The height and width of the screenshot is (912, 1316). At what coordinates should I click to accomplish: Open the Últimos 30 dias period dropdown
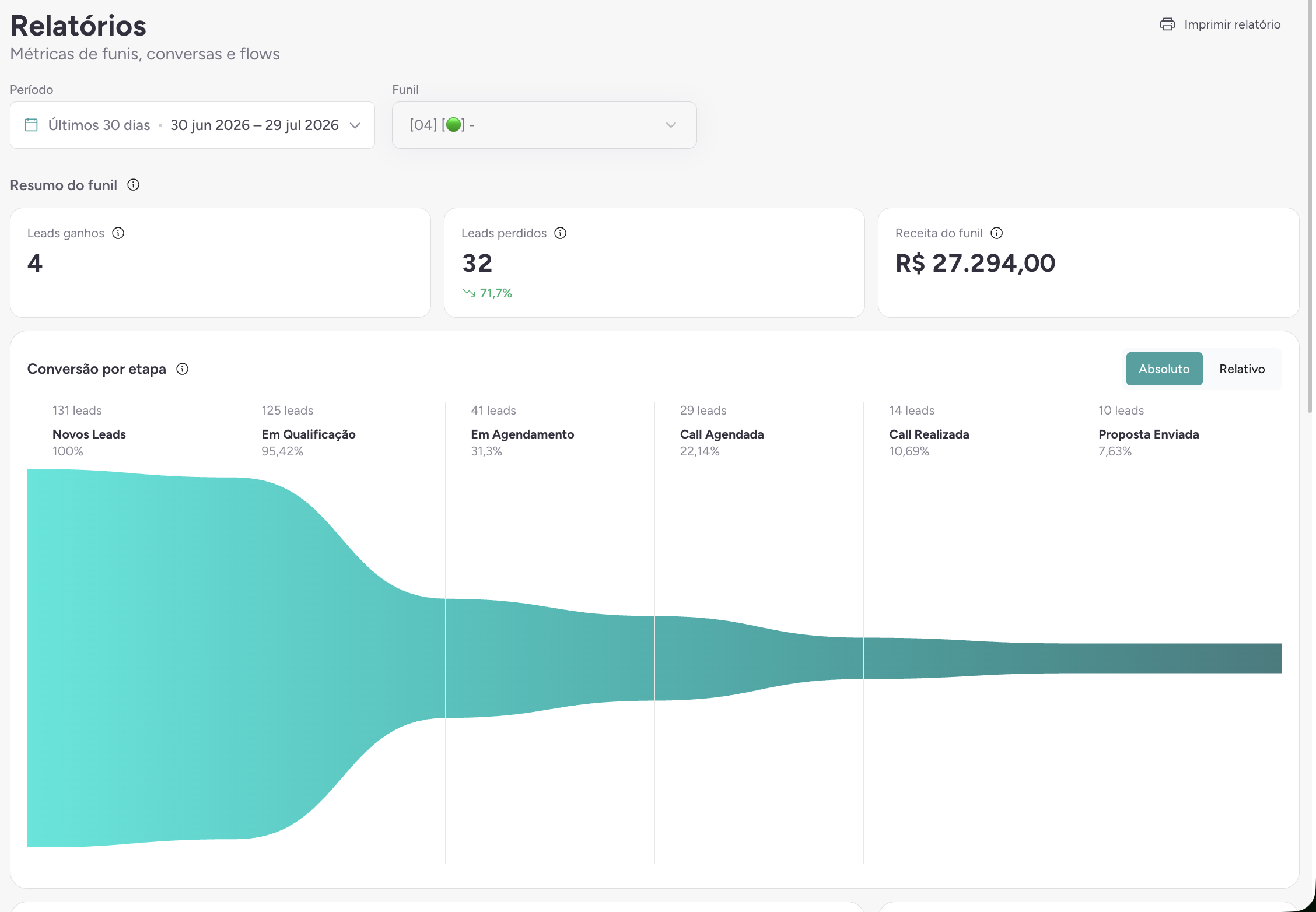192,125
